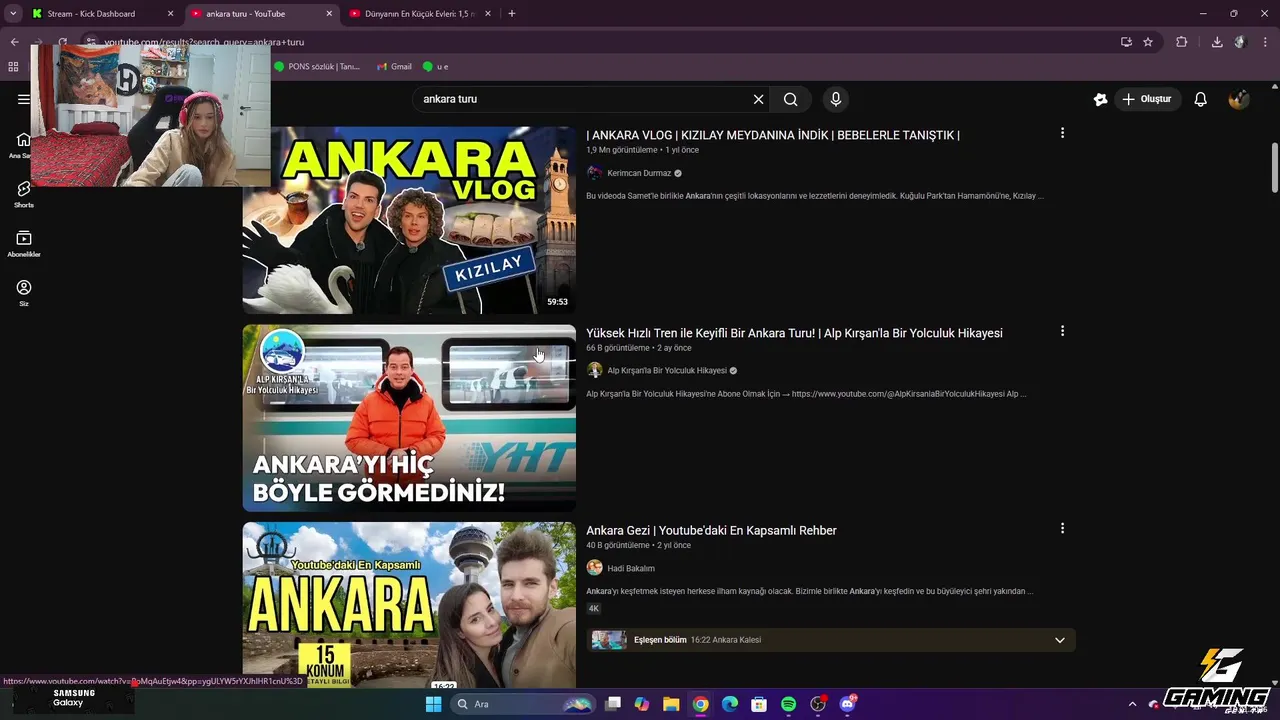This screenshot has height=720, width=1280.
Task: Close the Kick Dashboard tab
Action: [x=170, y=14]
